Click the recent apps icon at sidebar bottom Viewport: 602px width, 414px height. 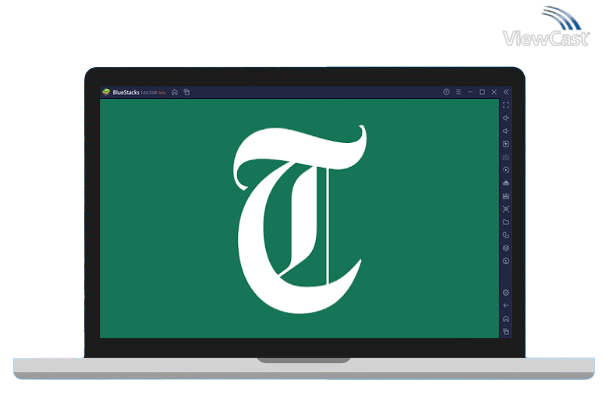[506, 331]
